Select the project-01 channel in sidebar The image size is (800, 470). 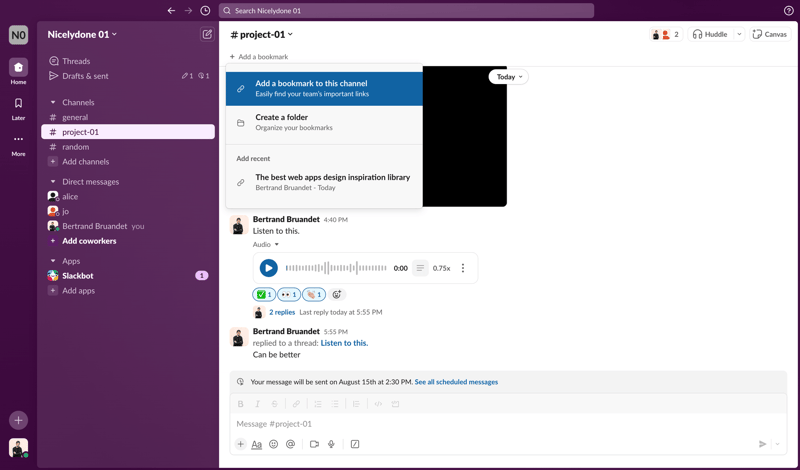(128, 132)
